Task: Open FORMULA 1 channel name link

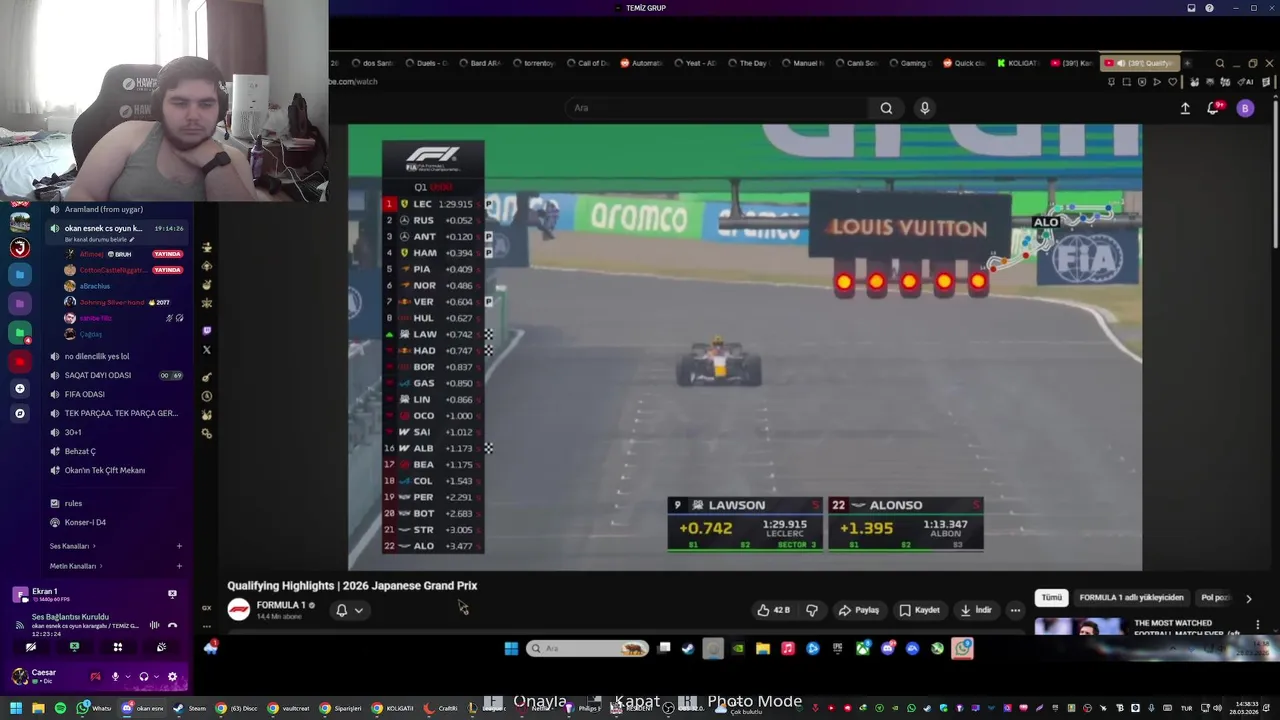Action: point(281,605)
